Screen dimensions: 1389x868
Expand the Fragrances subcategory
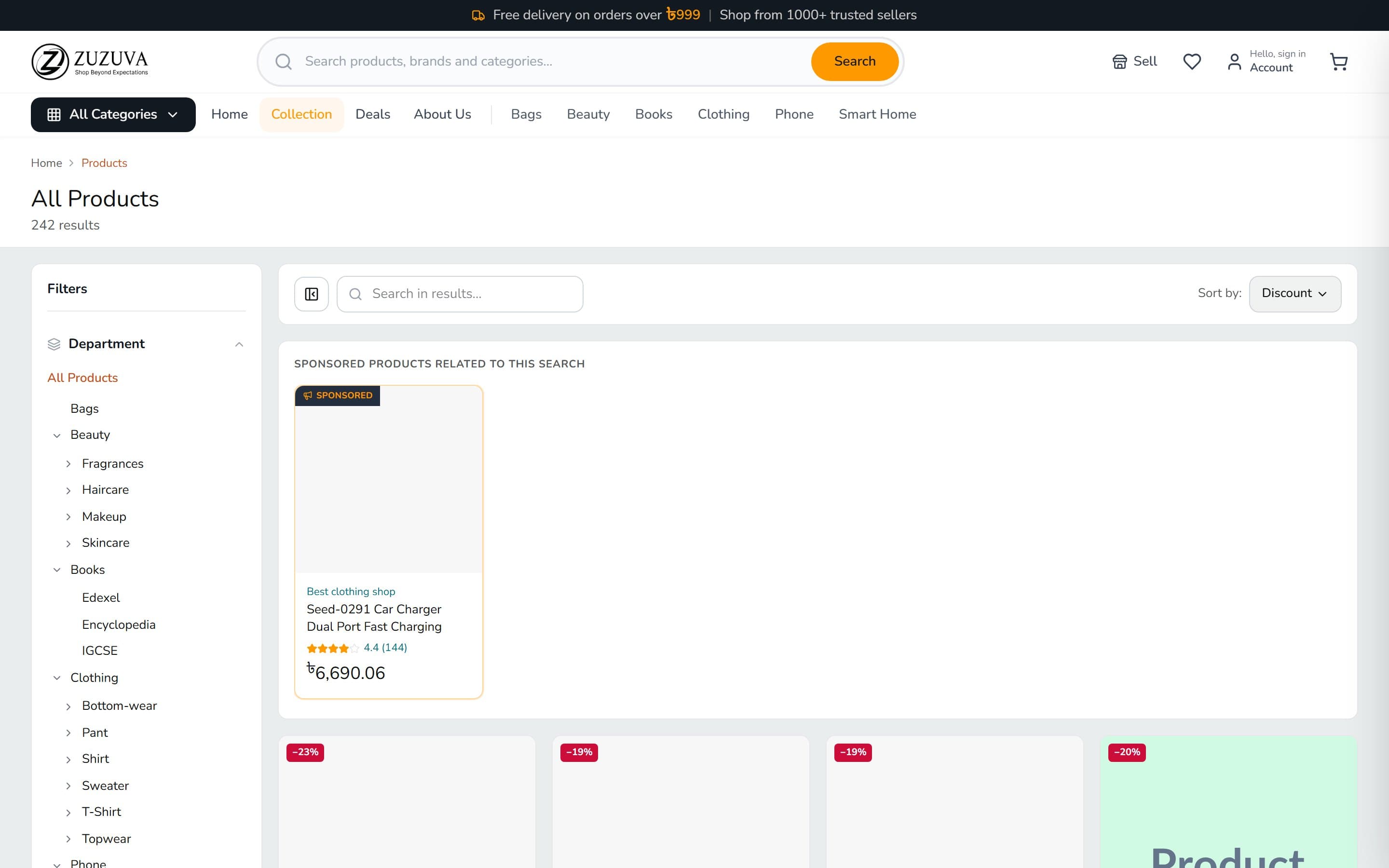[x=68, y=464]
